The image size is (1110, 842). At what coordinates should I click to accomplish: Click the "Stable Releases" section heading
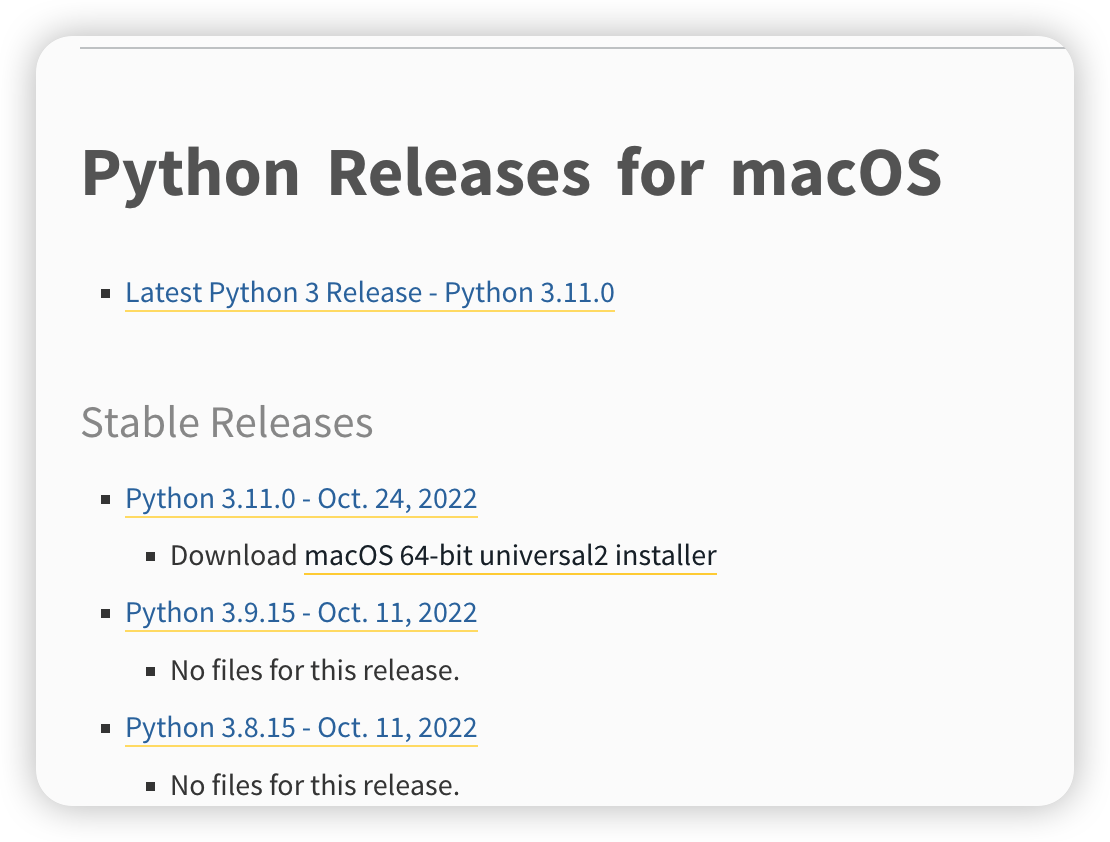click(x=227, y=422)
